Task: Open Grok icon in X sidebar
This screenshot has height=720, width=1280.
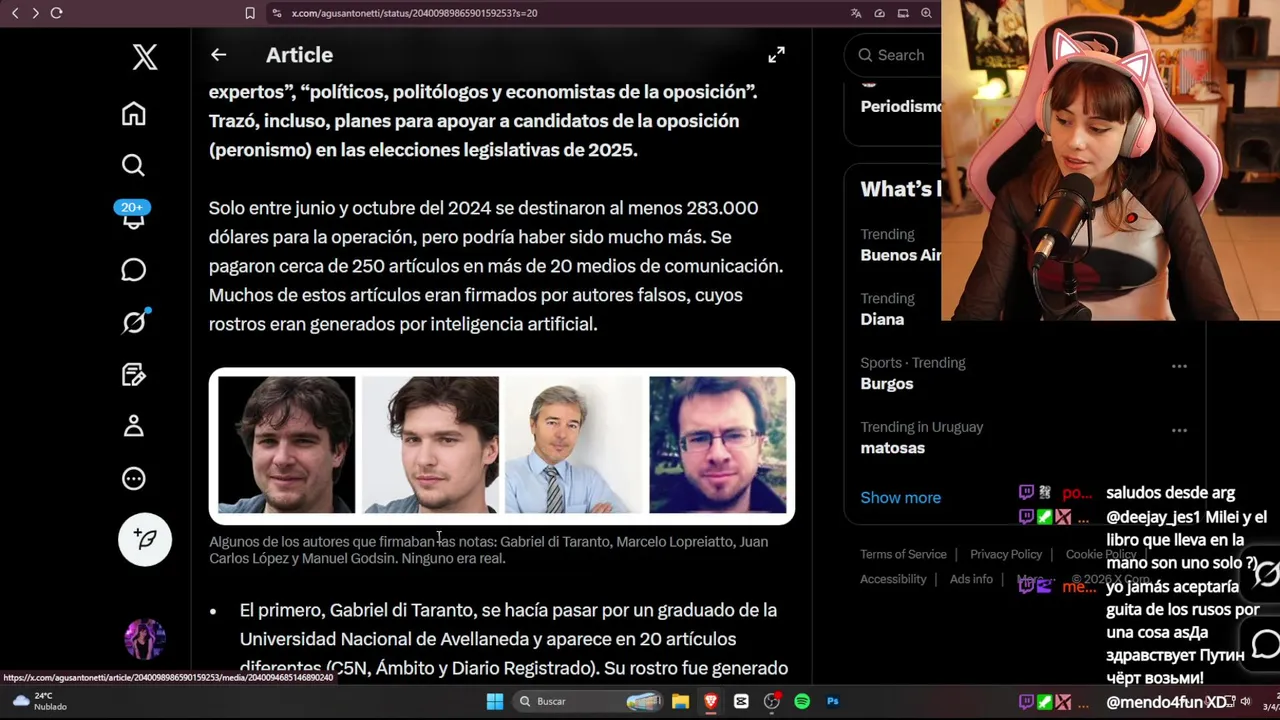Action: point(134,322)
